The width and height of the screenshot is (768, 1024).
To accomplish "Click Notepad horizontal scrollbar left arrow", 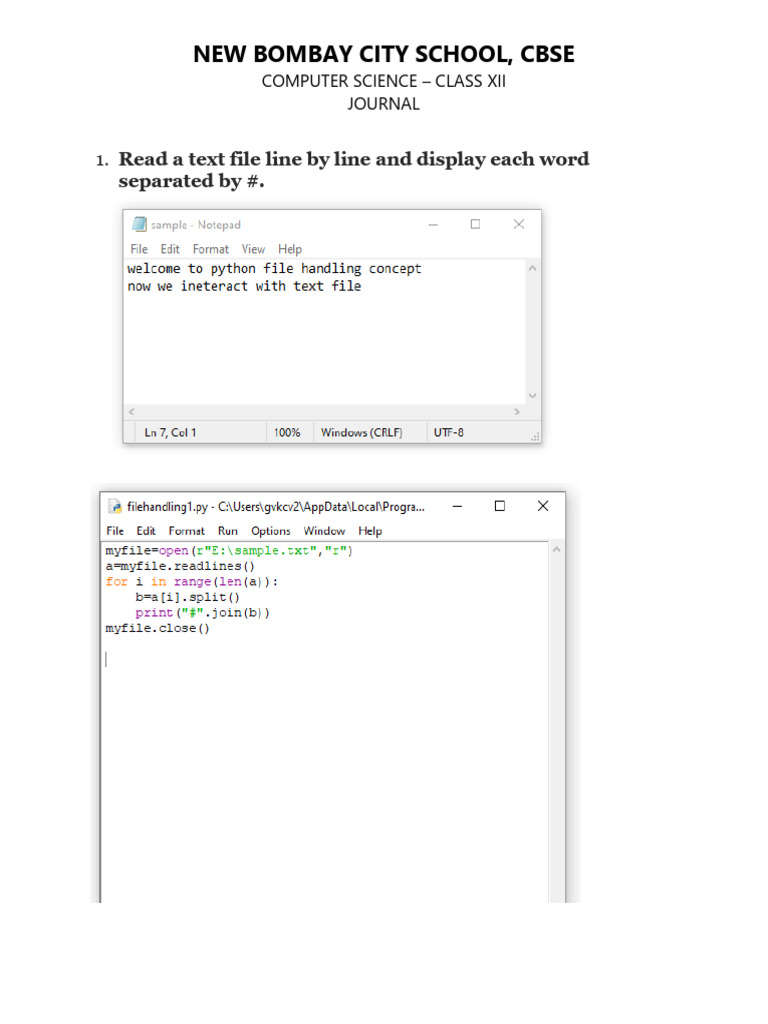I will pos(131,411).
